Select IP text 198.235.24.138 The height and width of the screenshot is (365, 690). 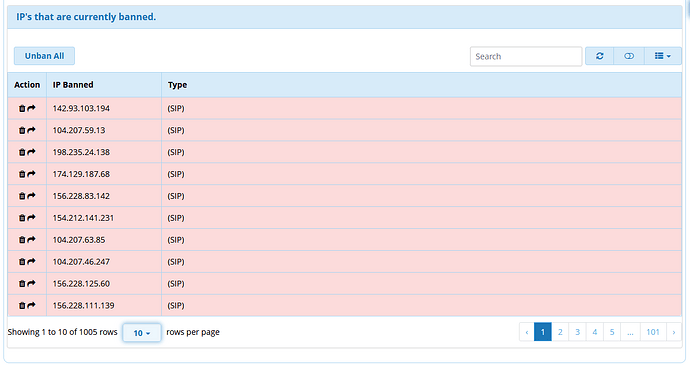tap(81, 152)
